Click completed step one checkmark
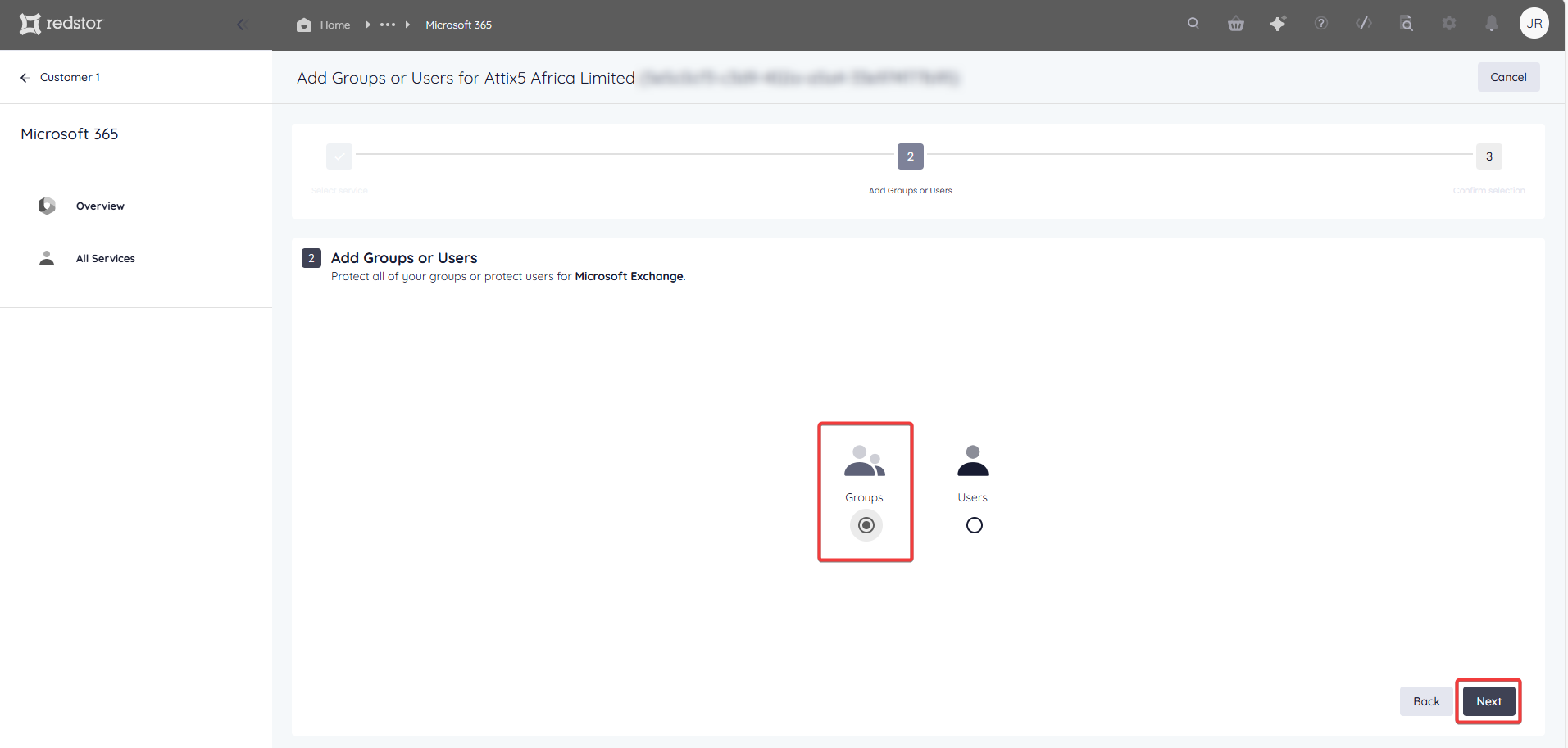The height and width of the screenshot is (748, 1568). (339, 156)
